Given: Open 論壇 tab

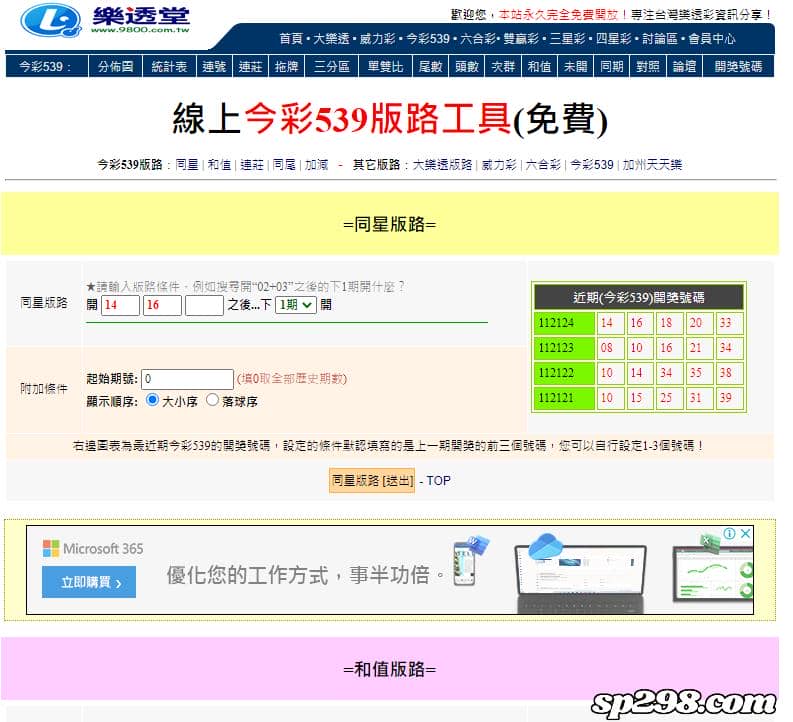Looking at the screenshot, I should (x=684, y=67).
